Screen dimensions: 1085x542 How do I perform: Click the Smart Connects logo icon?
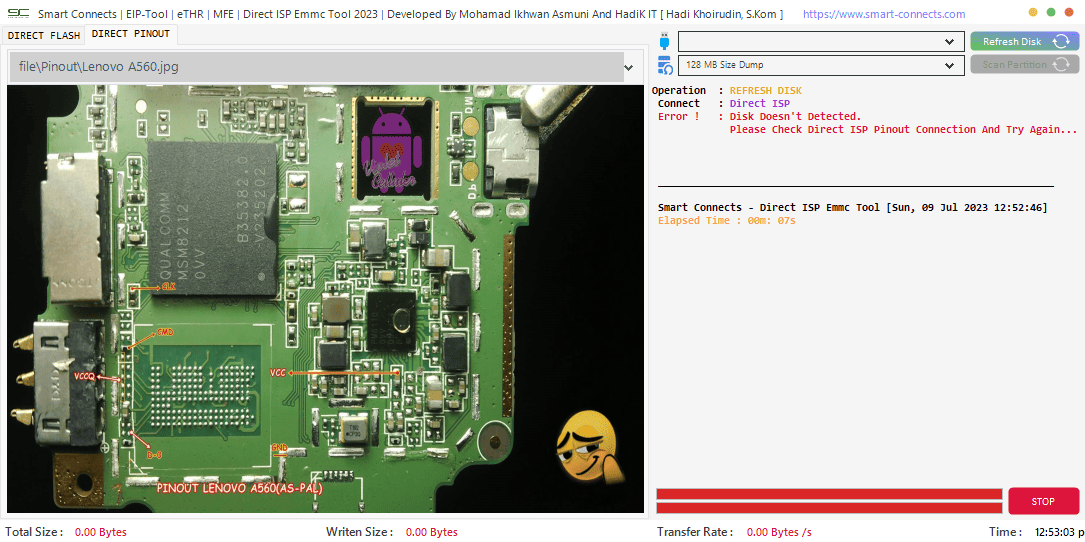click(x=17, y=14)
